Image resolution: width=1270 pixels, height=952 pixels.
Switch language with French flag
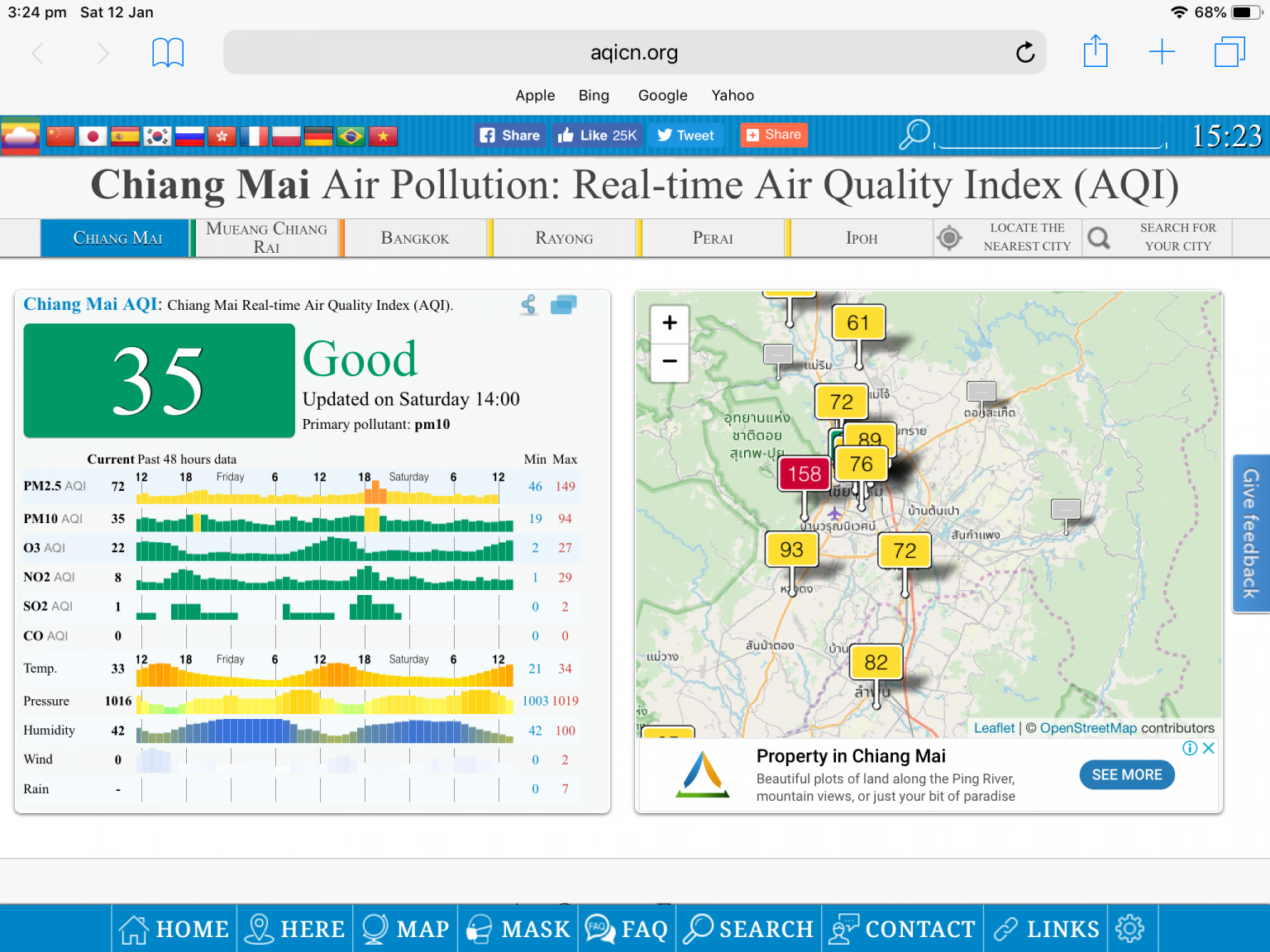click(254, 136)
